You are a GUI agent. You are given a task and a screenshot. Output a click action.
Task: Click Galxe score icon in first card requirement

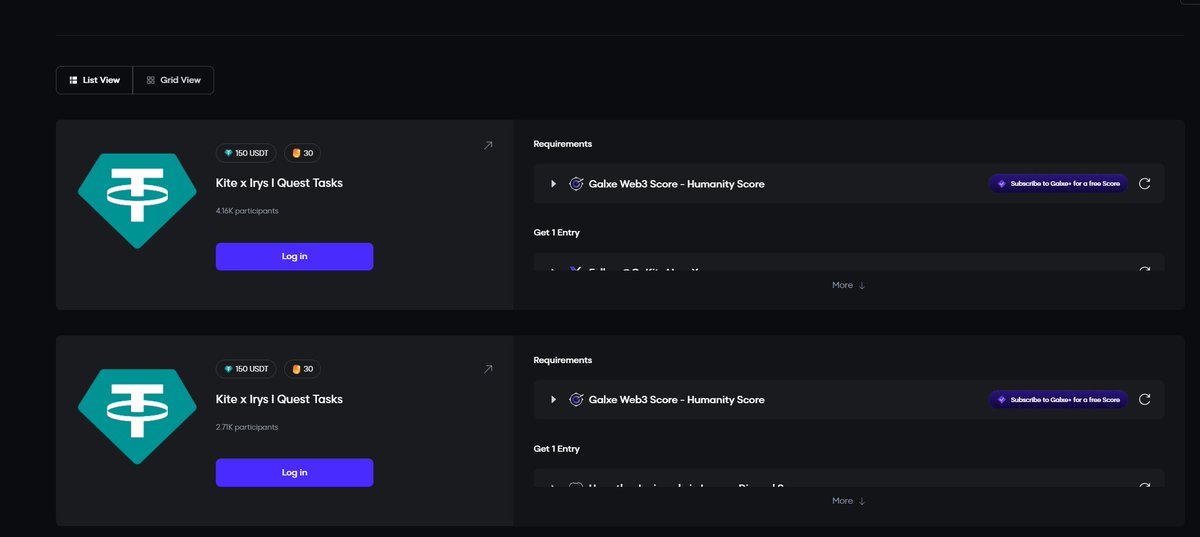(x=576, y=184)
